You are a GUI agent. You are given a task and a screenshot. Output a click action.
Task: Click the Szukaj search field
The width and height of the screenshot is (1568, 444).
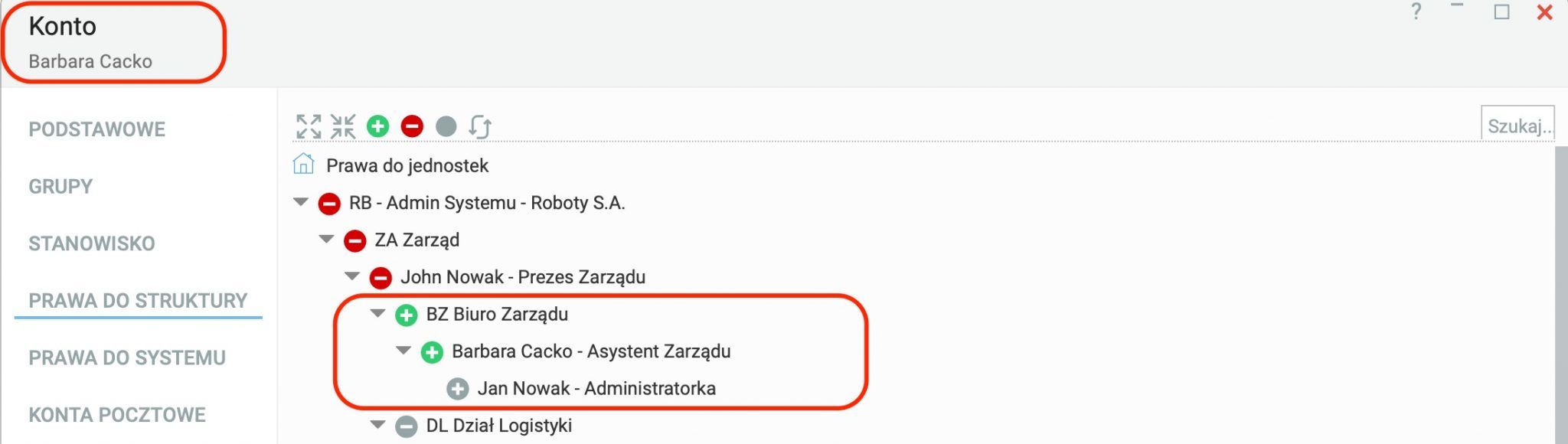(x=1518, y=126)
